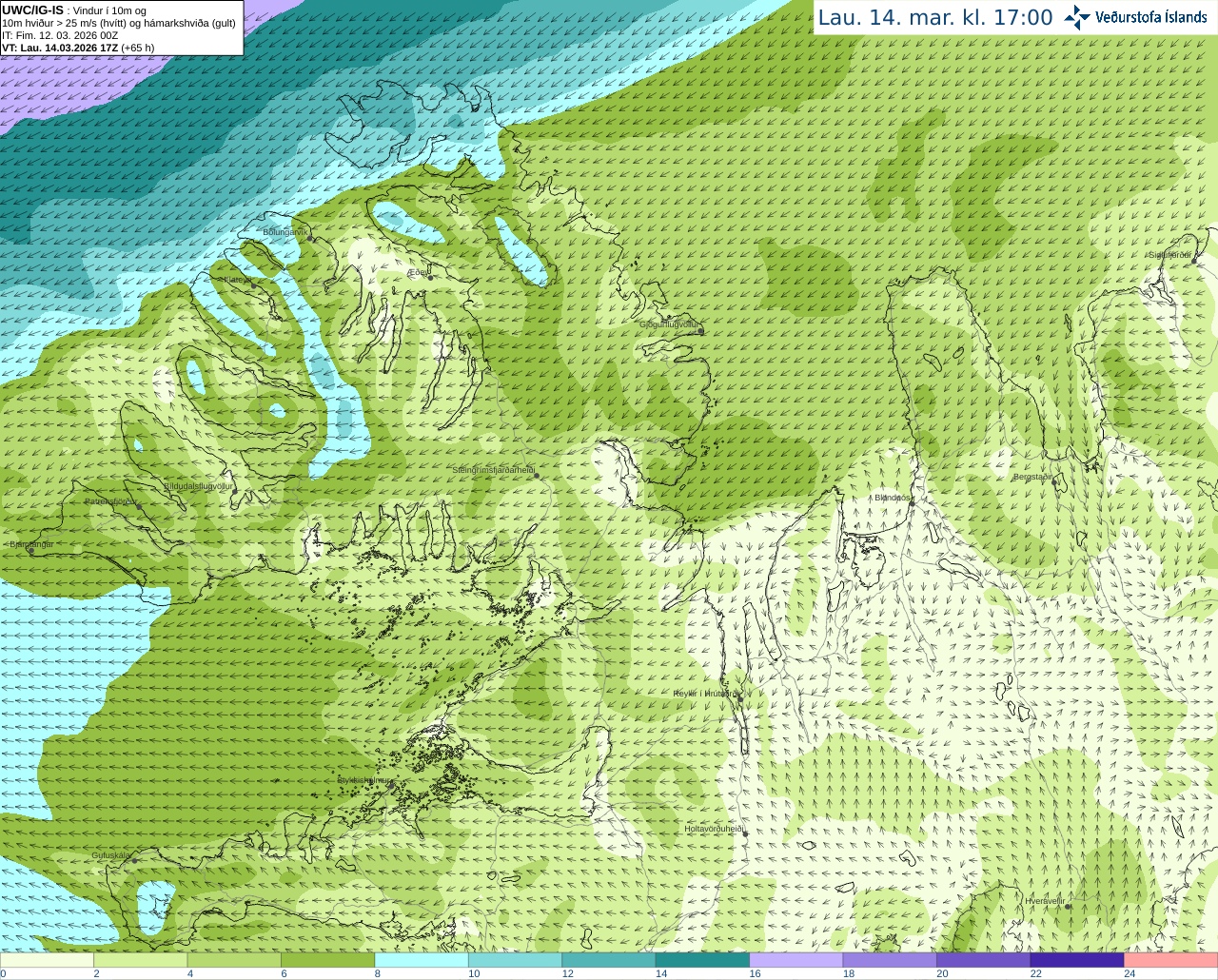
Task: Click the Reykir í Hrútafirði station label
Action: tap(704, 695)
